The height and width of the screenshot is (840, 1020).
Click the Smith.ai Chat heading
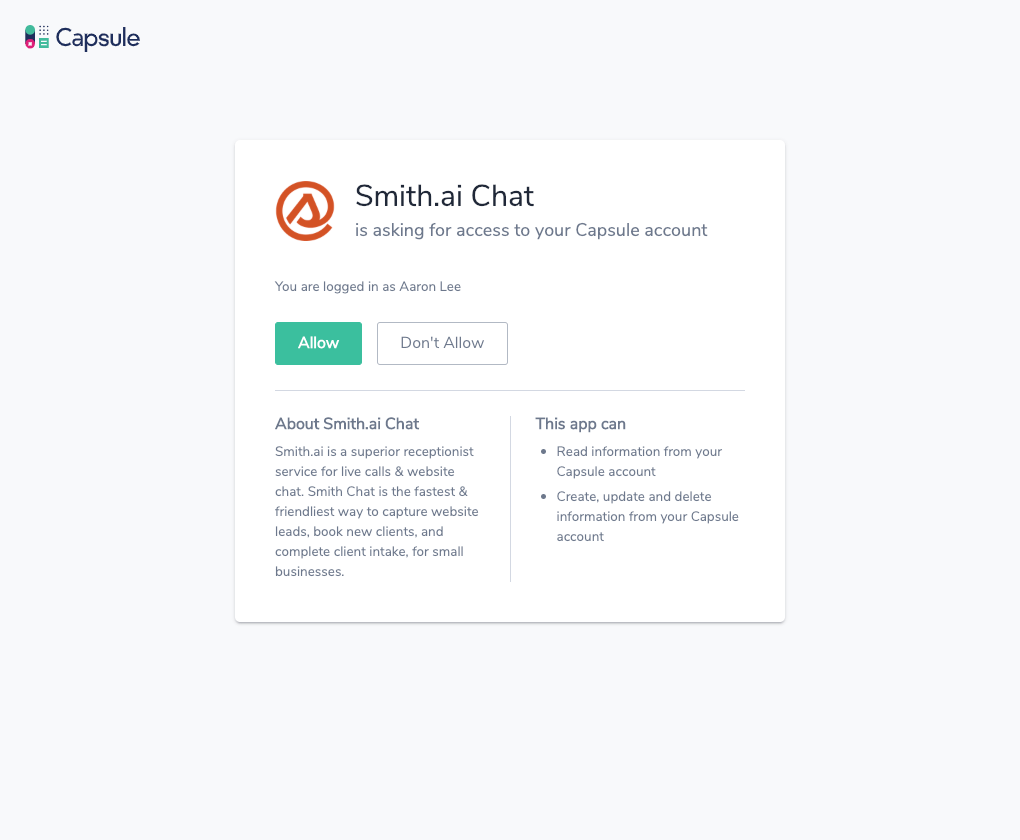tap(444, 197)
